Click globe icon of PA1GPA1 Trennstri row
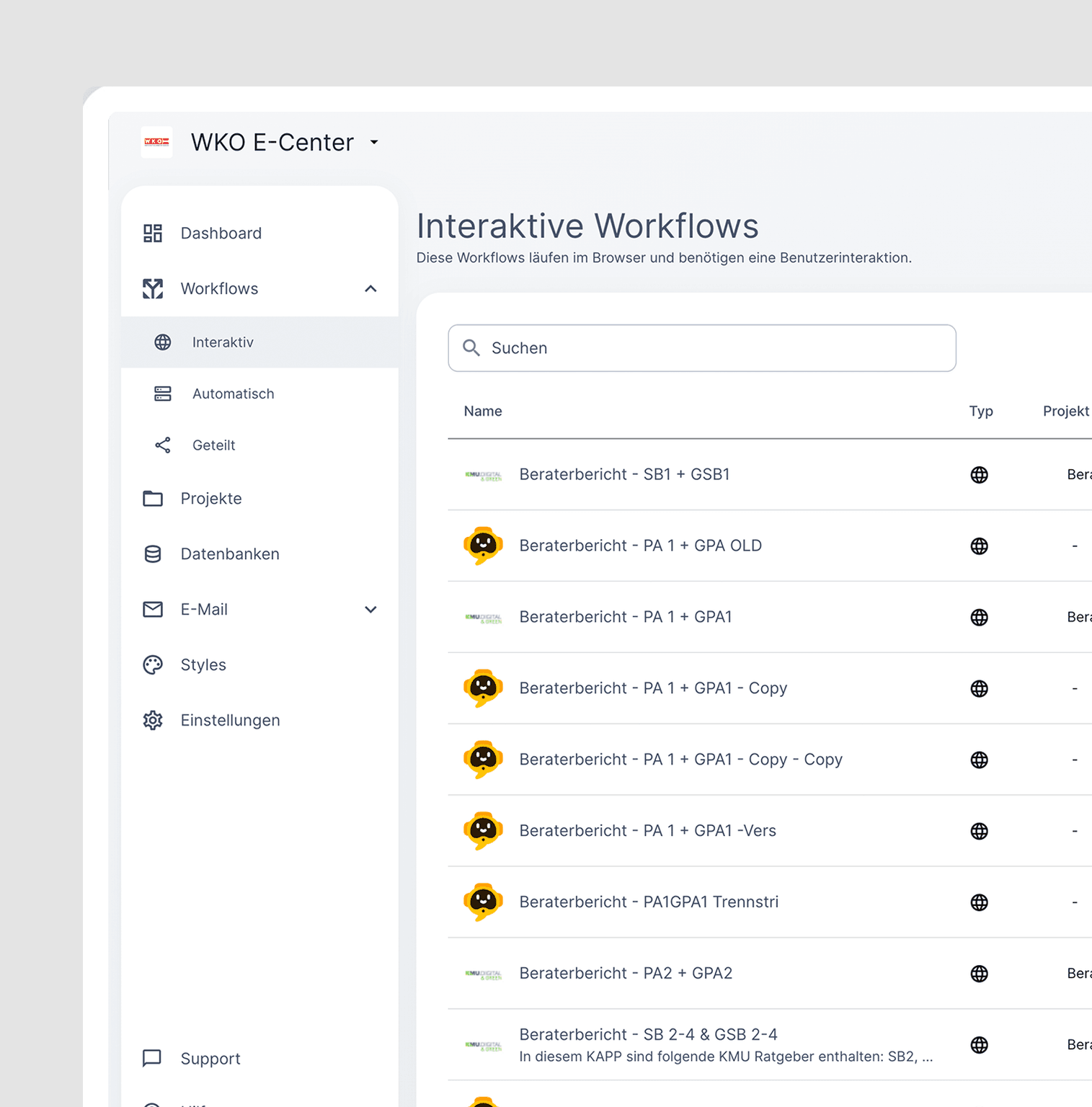Image resolution: width=1092 pixels, height=1107 pixels. pos(979,903)
